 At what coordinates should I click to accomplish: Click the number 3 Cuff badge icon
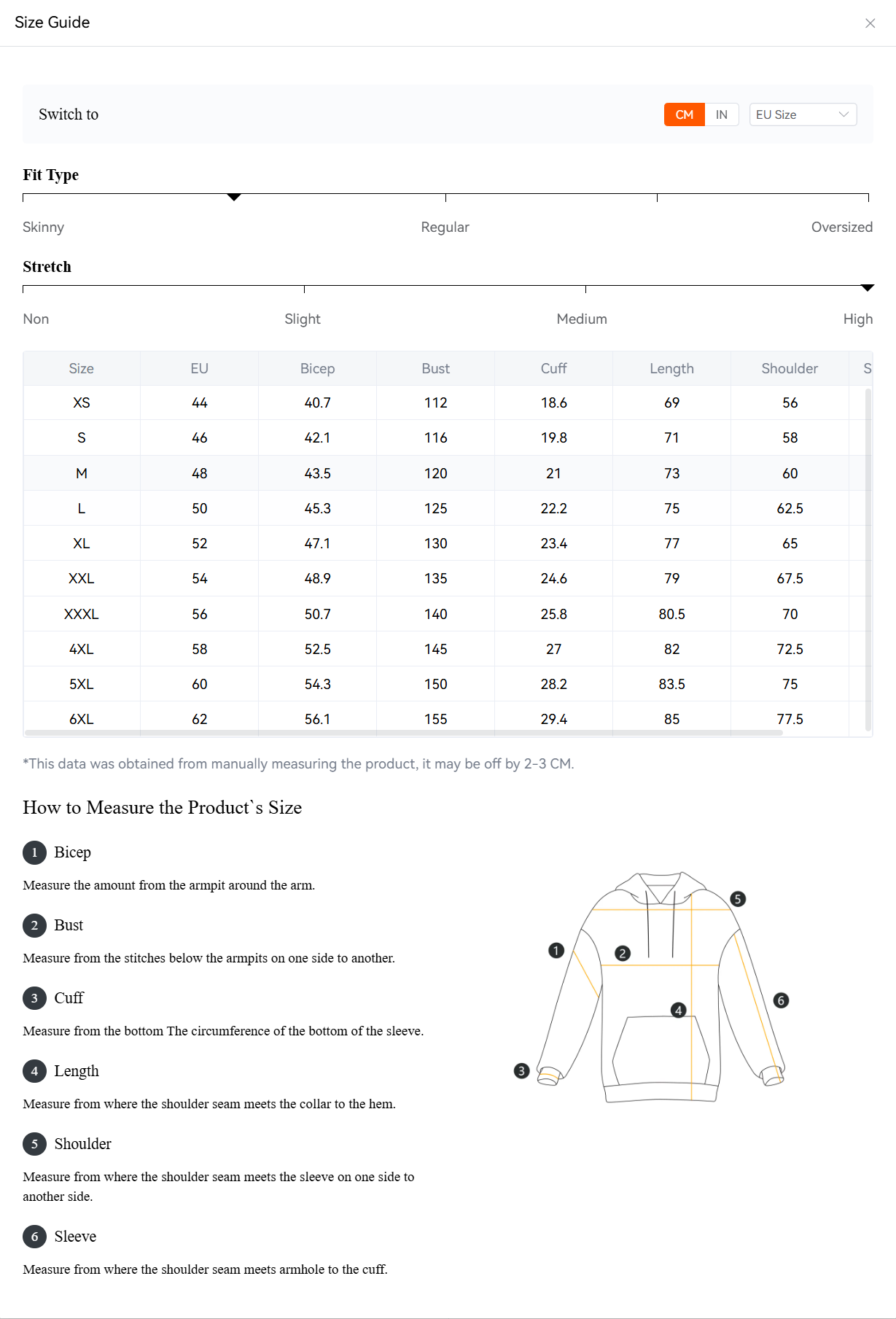(34, 998)
